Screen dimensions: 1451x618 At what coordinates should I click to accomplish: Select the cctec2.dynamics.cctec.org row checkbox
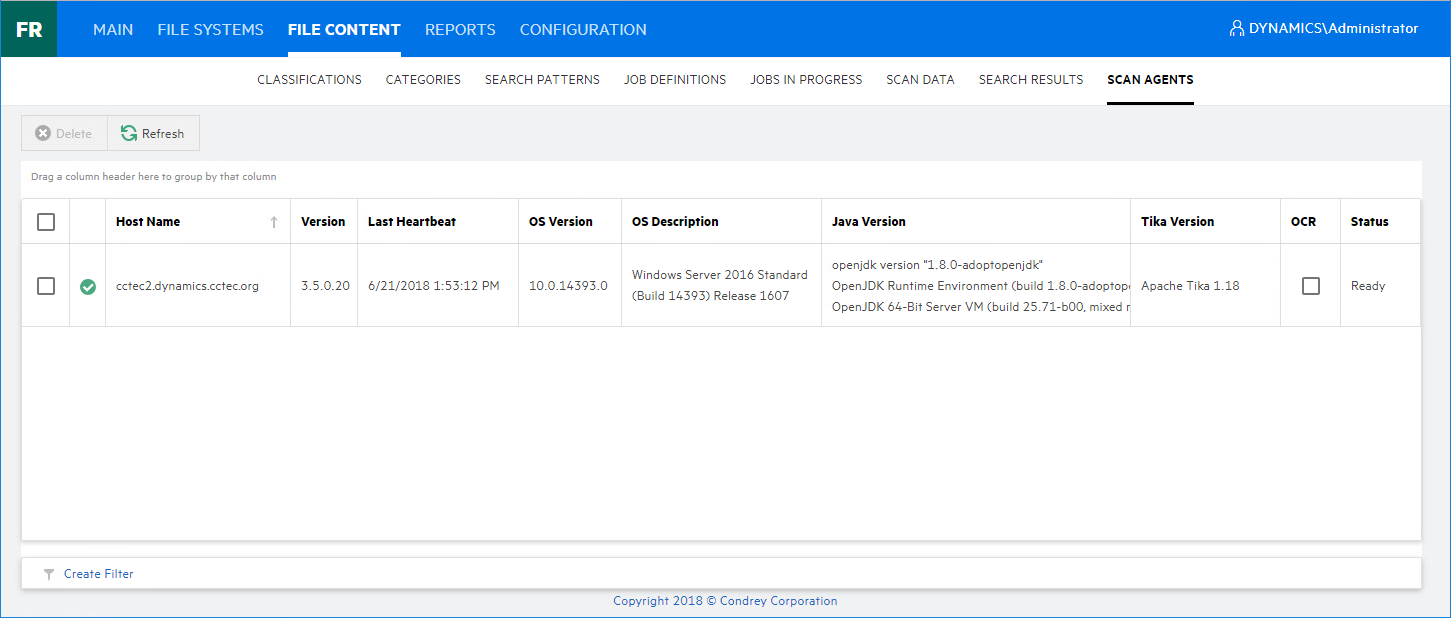tap(46, 286)
